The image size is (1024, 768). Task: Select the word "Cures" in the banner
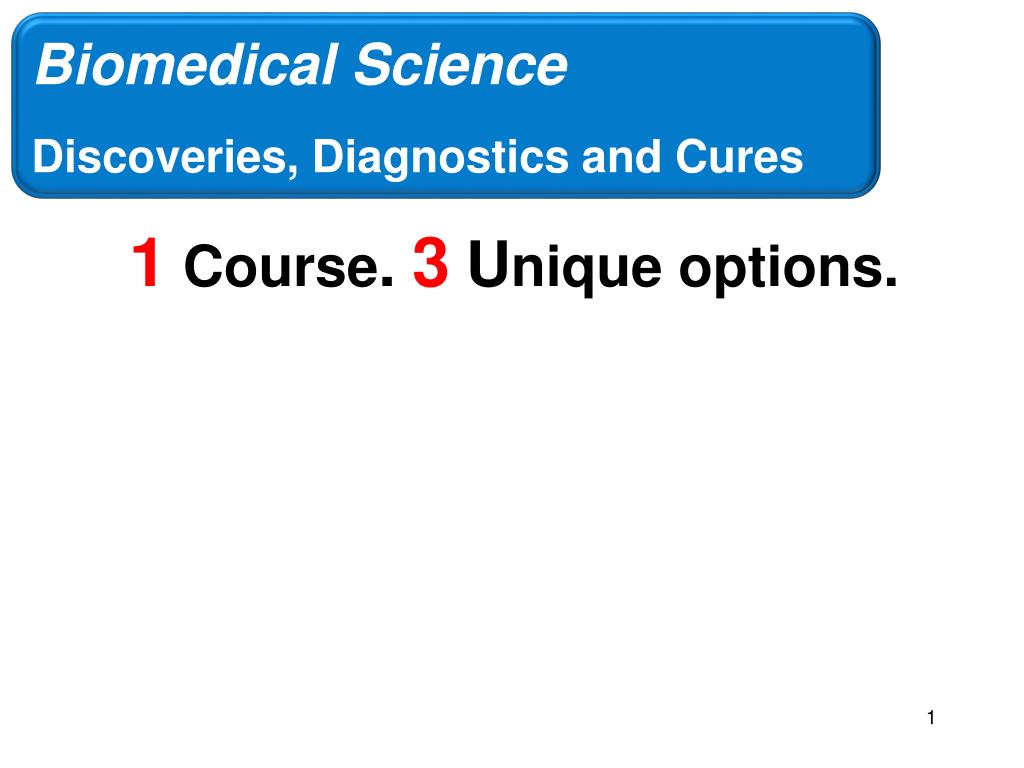(739, 157)
